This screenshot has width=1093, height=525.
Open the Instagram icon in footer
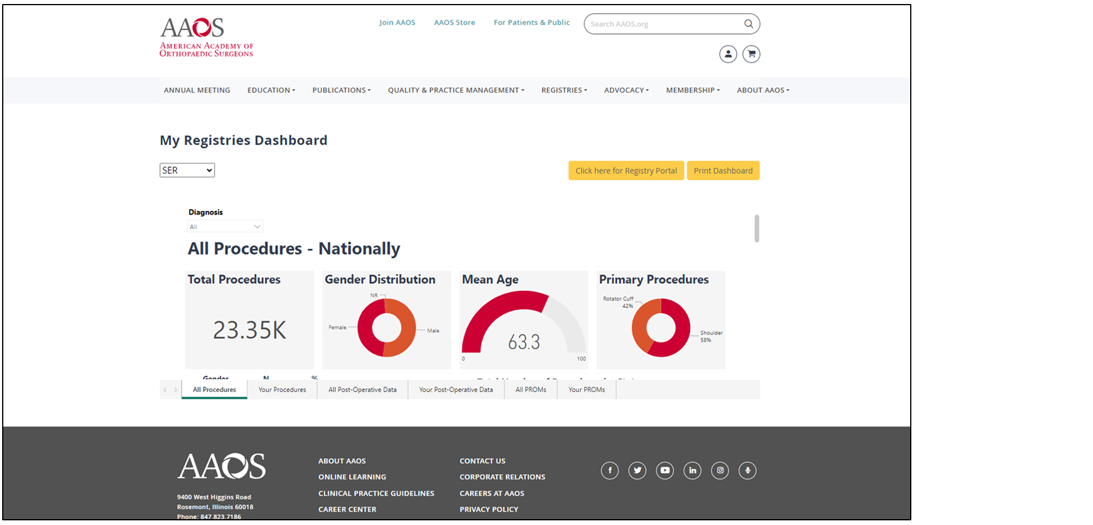720,471
